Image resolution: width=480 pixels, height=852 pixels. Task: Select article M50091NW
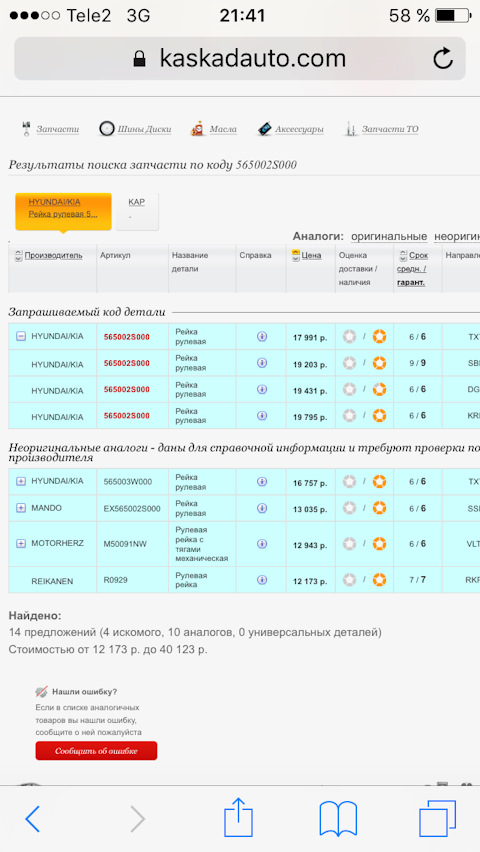click(x=125, y=544)
